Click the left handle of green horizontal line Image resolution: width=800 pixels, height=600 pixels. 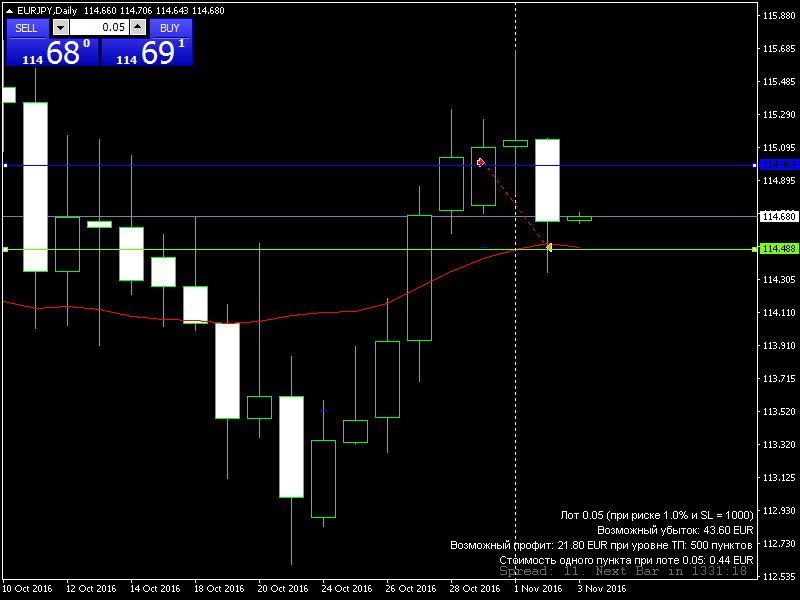[6, 249]
